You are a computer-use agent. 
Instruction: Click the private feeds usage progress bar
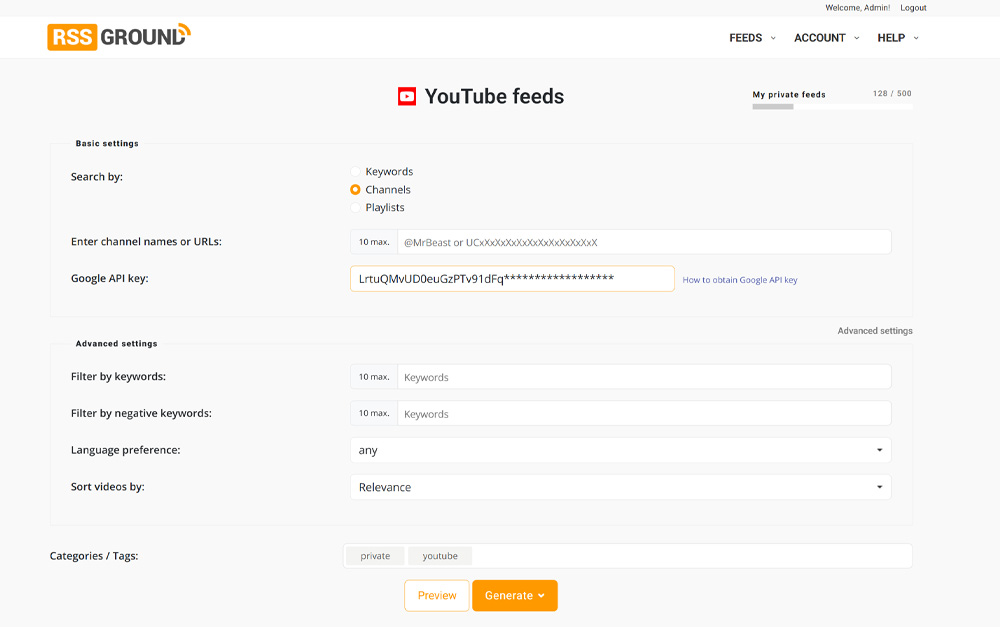pos(832,106)
